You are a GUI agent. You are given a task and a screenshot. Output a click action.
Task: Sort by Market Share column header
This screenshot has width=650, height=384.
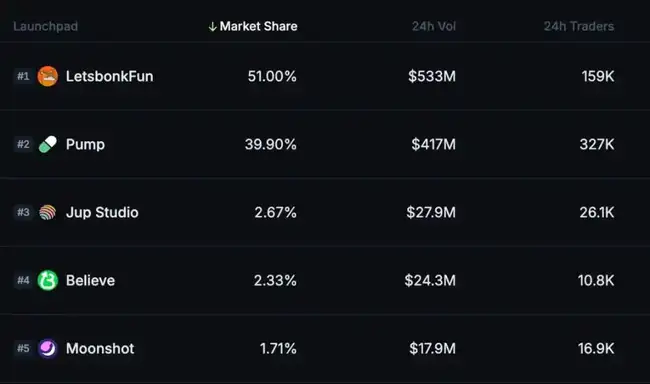coord(258,26)
